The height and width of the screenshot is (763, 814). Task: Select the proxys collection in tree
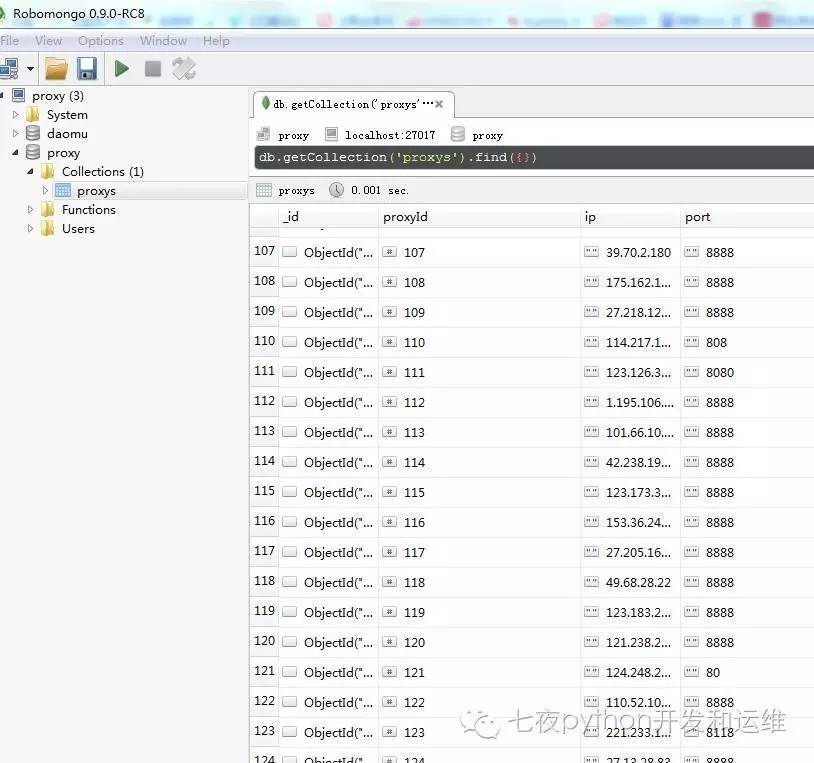tap(96, 191)
